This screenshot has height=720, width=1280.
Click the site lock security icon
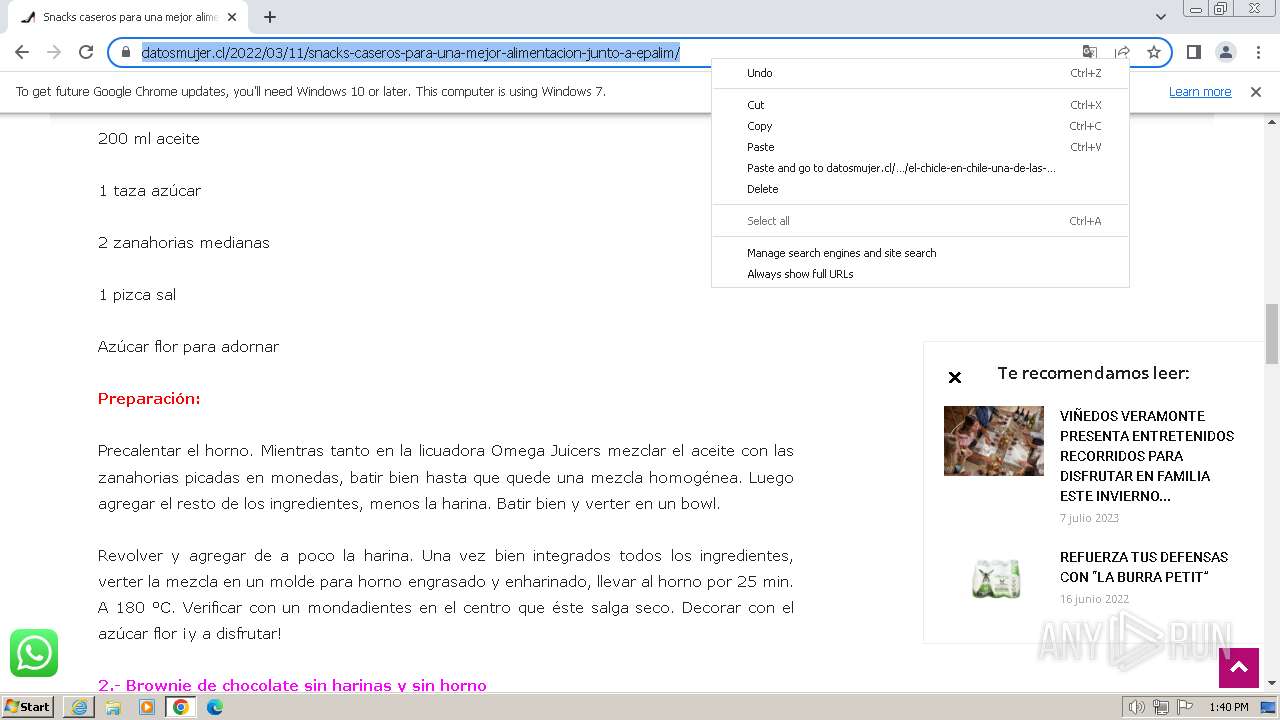coord(126,52)
